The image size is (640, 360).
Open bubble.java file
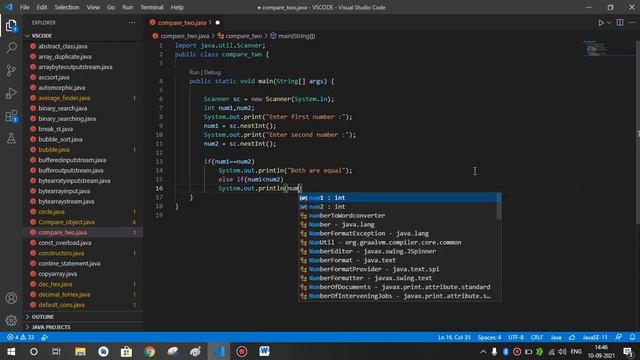pos(53,150)
